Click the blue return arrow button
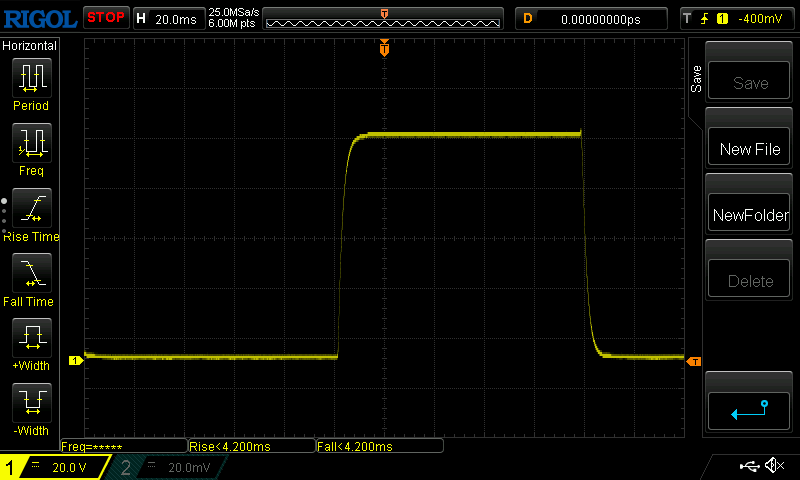Image resolution: width=800 pixels, height=480 pixels. pyautogui.click(x=748, y=411)
